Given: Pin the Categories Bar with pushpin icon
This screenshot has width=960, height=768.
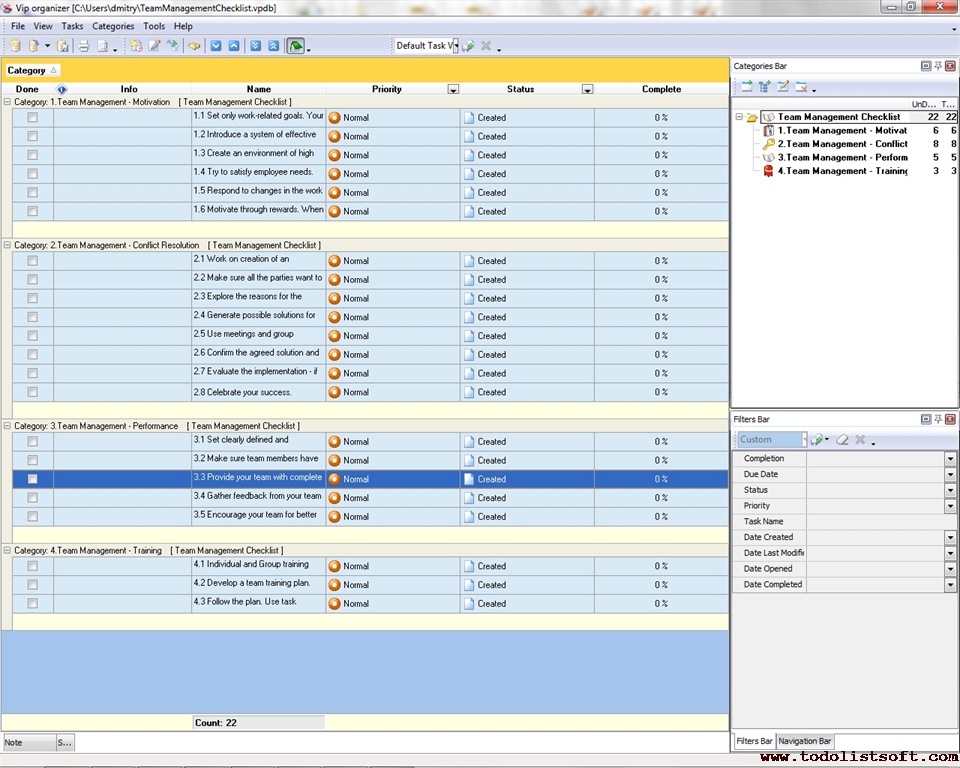Looking at the screenshot, I should click(x=938, y=66).
